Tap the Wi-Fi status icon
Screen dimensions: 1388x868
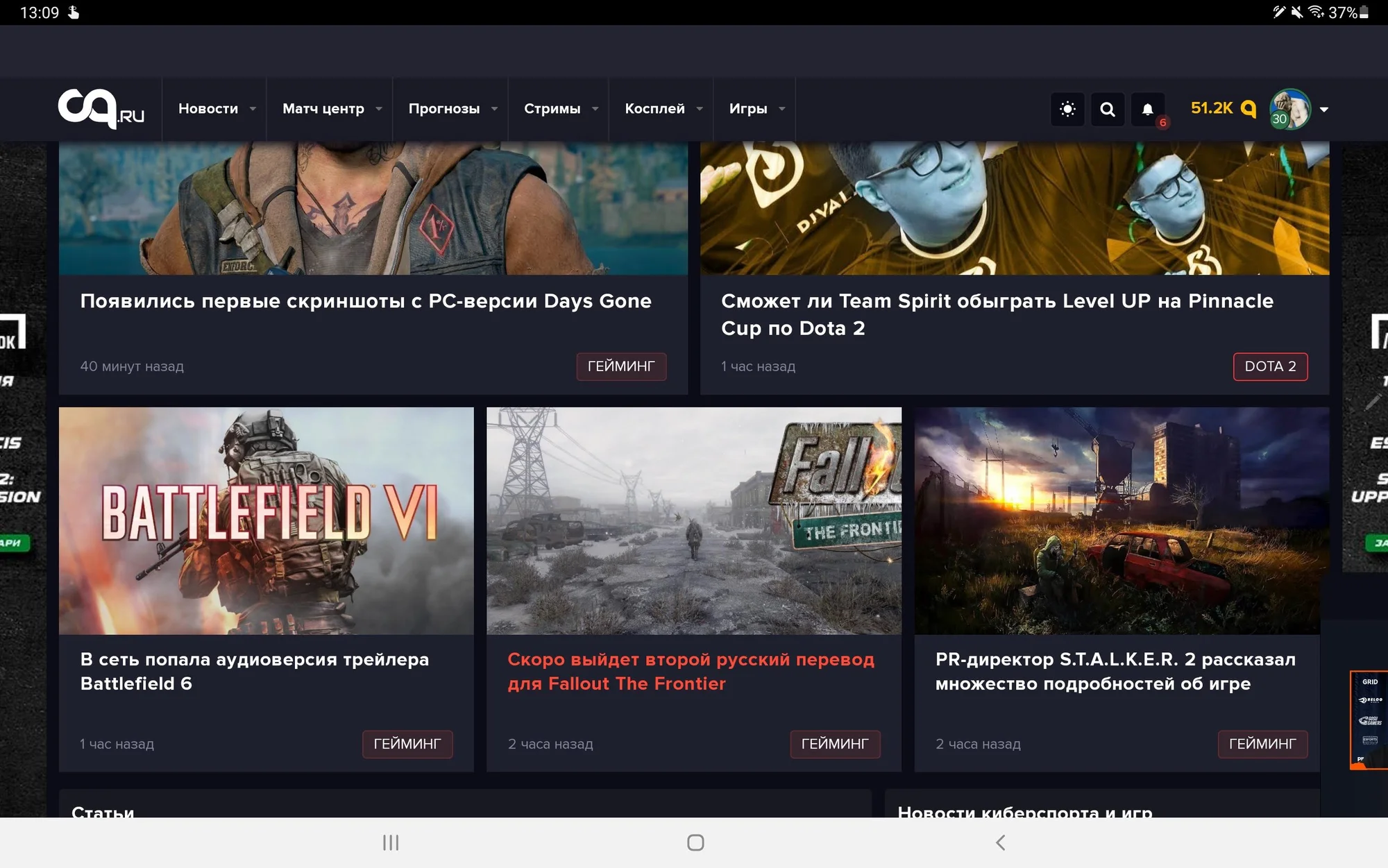pos(1316,12)
